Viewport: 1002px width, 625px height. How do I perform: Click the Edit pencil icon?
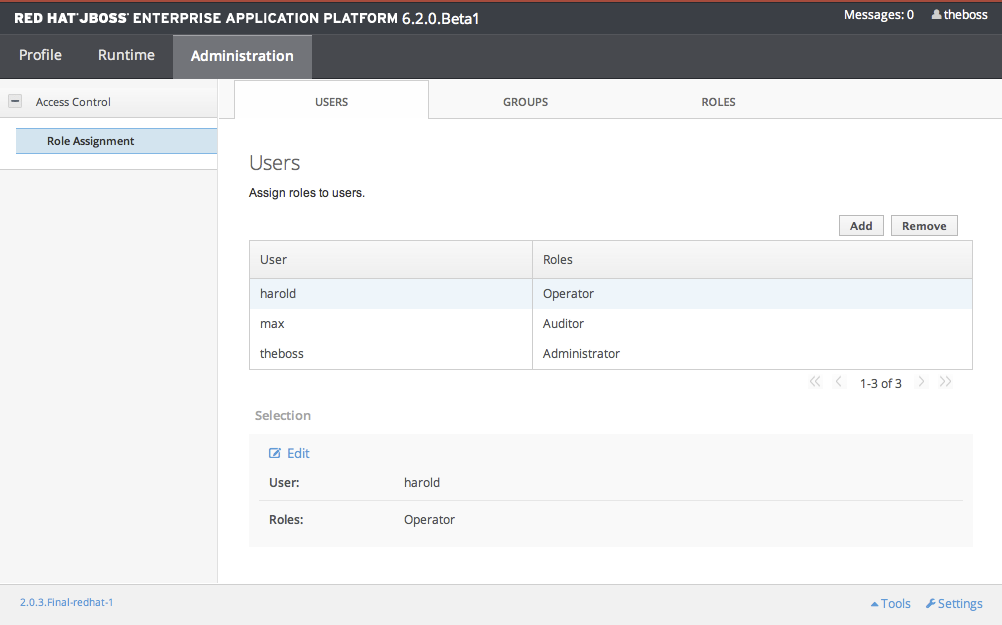tap(275, 454)
